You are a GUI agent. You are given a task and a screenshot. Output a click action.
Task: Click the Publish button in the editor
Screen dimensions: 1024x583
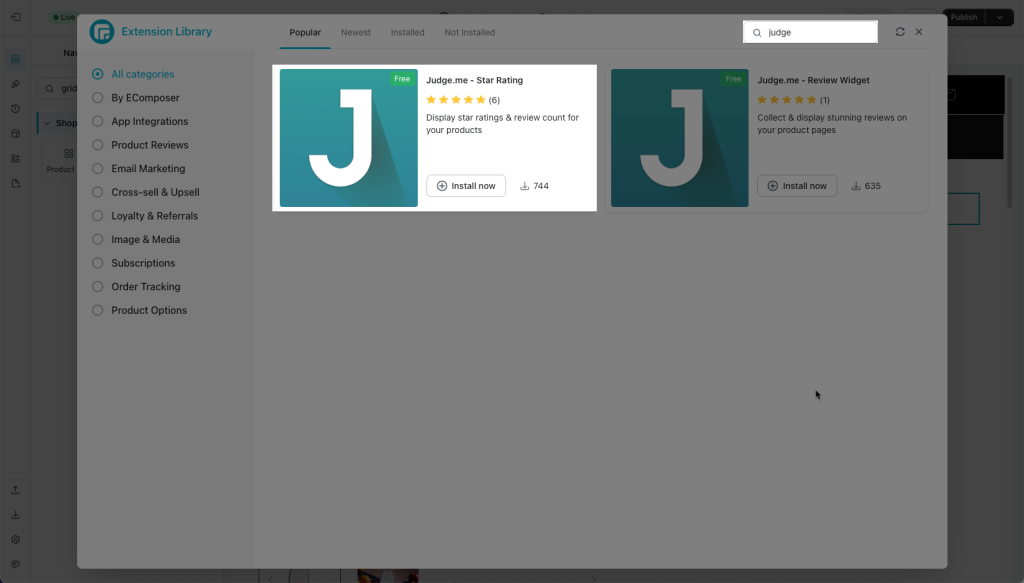(x=964, y=18)
